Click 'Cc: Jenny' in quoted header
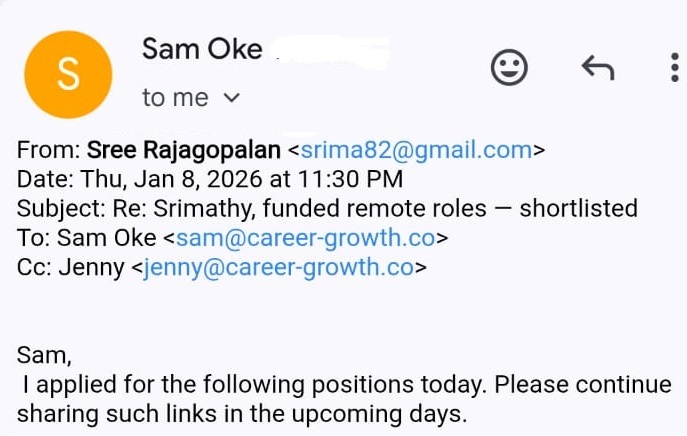Screen dimensions: 687x436 70,267
